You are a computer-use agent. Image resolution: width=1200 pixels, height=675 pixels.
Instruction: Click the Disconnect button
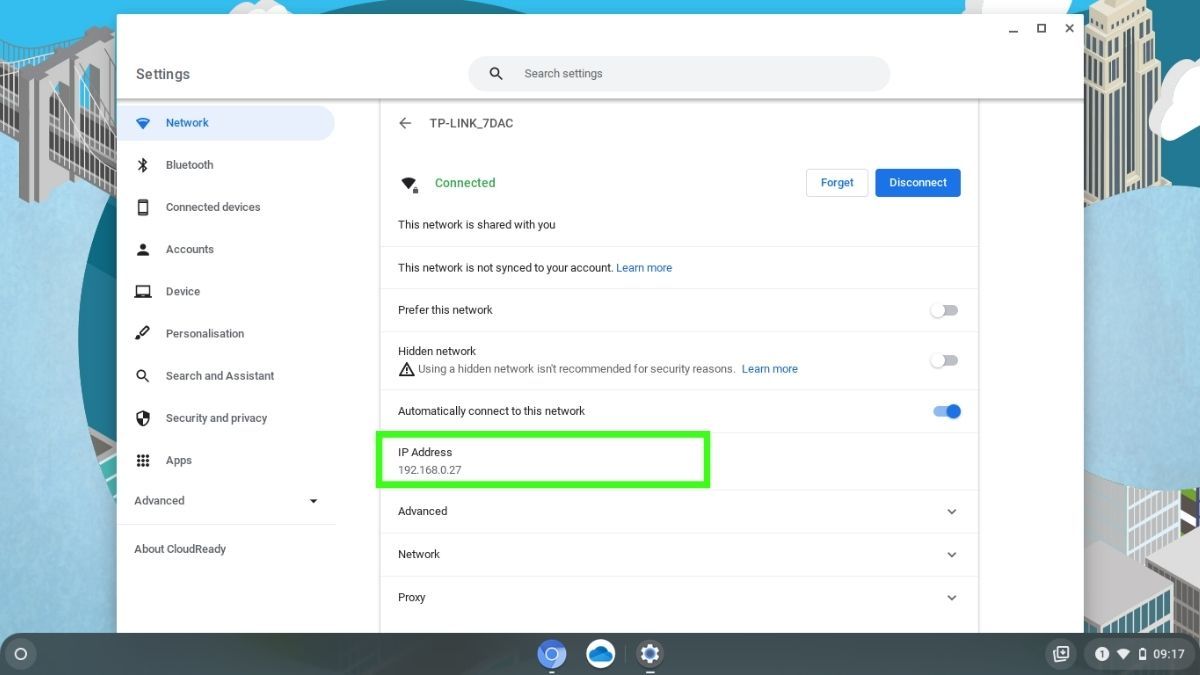[917, 182]
